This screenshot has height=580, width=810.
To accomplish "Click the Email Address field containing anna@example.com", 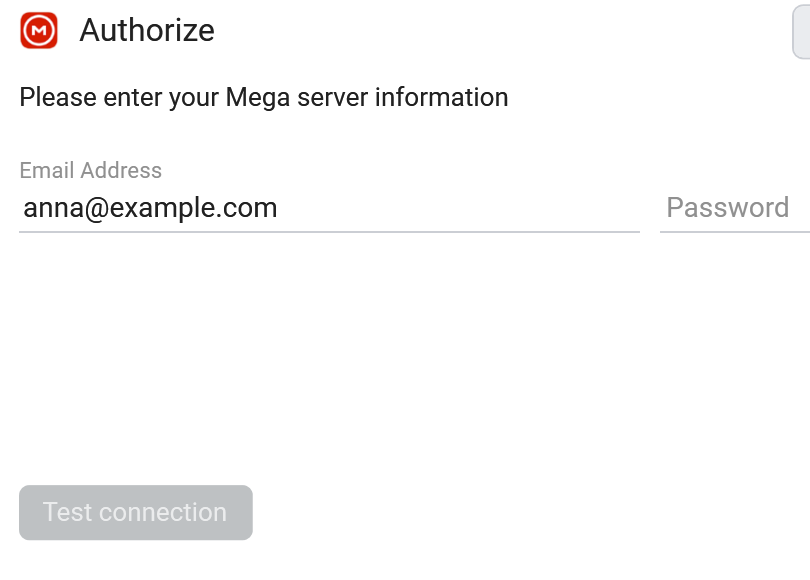I will (330, 208).
